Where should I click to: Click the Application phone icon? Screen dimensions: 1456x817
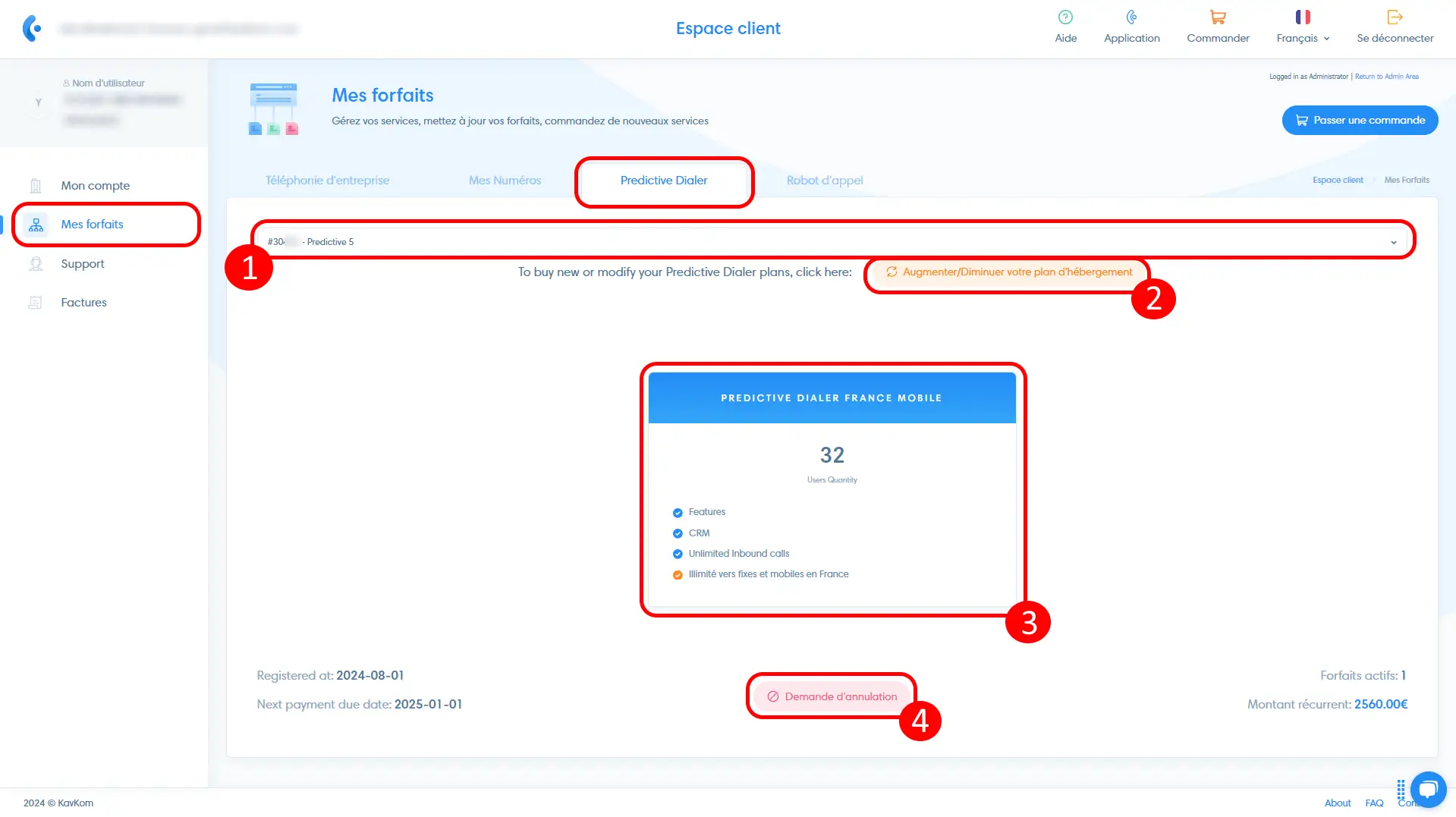click(1131, 17)
